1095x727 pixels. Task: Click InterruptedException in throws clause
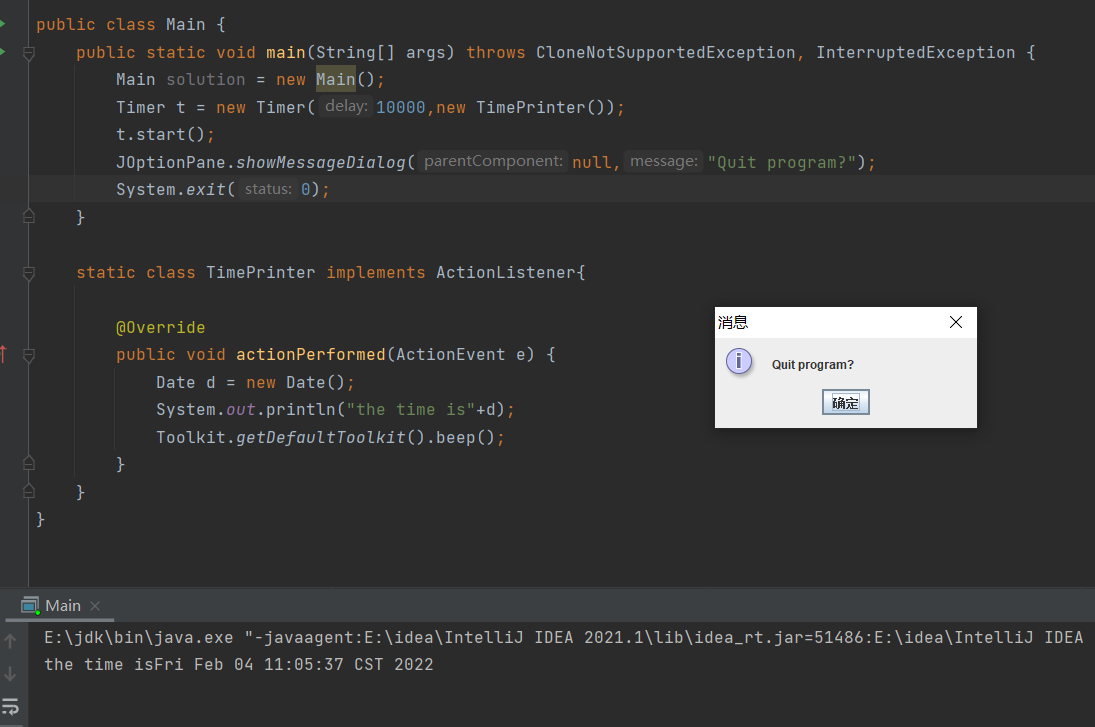916,52
